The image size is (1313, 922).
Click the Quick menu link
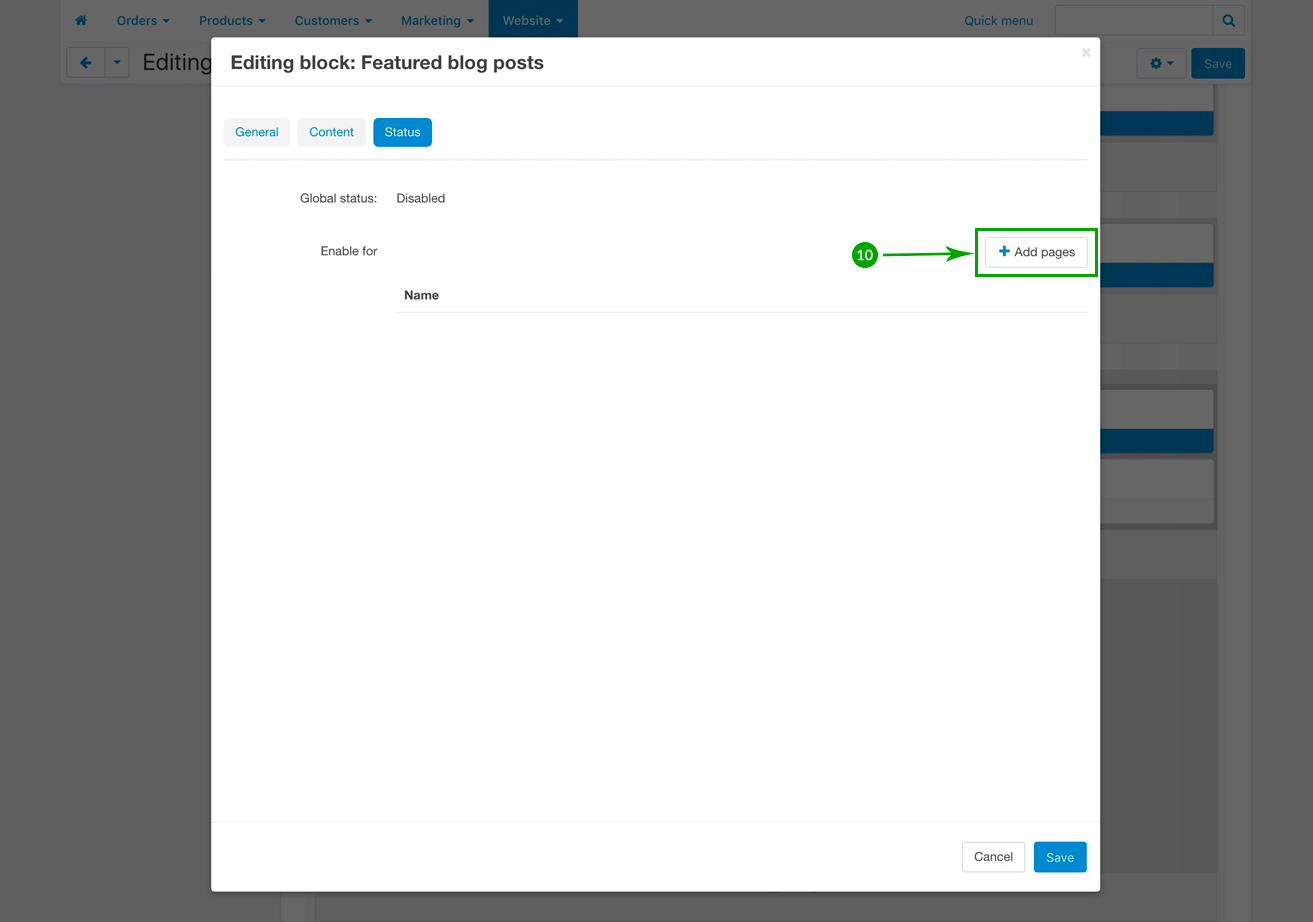(998, 20)
